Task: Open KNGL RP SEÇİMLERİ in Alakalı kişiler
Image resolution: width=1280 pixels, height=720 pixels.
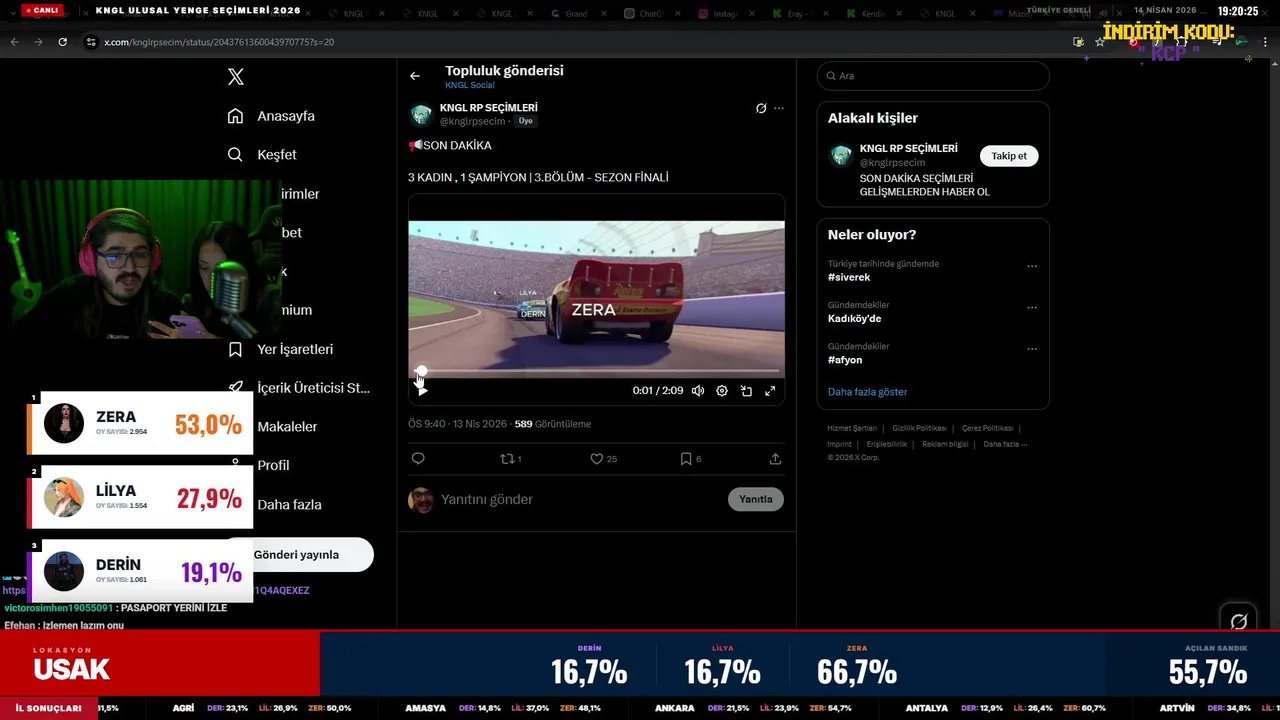Action: pos(908,148)
